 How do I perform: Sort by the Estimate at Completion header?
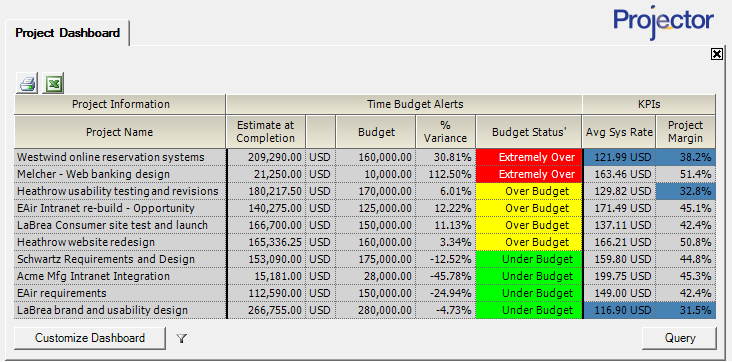(266, 132)
